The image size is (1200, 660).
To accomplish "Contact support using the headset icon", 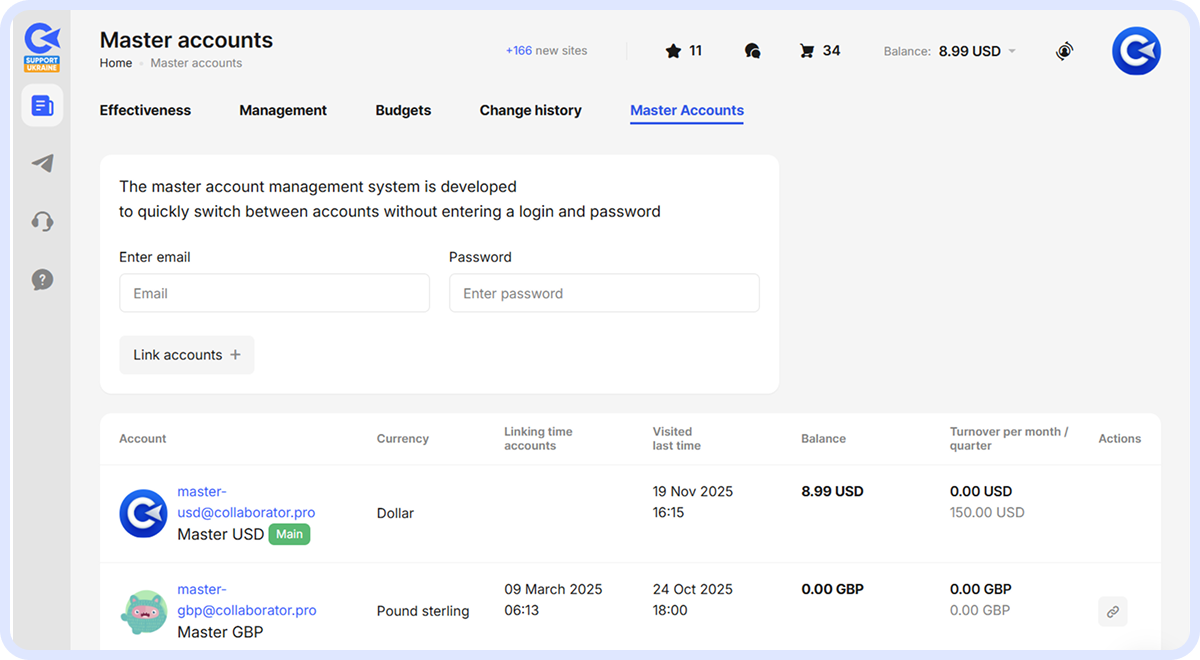I will (41, 221).
